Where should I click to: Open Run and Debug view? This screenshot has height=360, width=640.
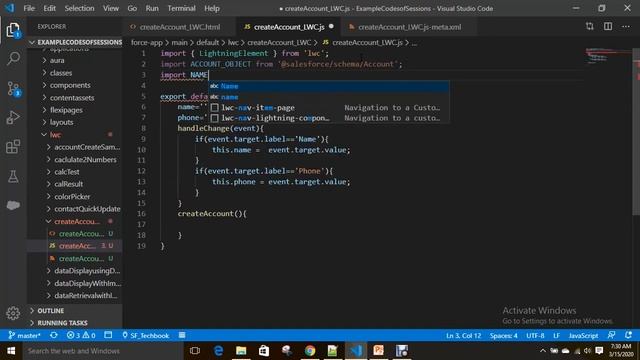tap(13, 118)
